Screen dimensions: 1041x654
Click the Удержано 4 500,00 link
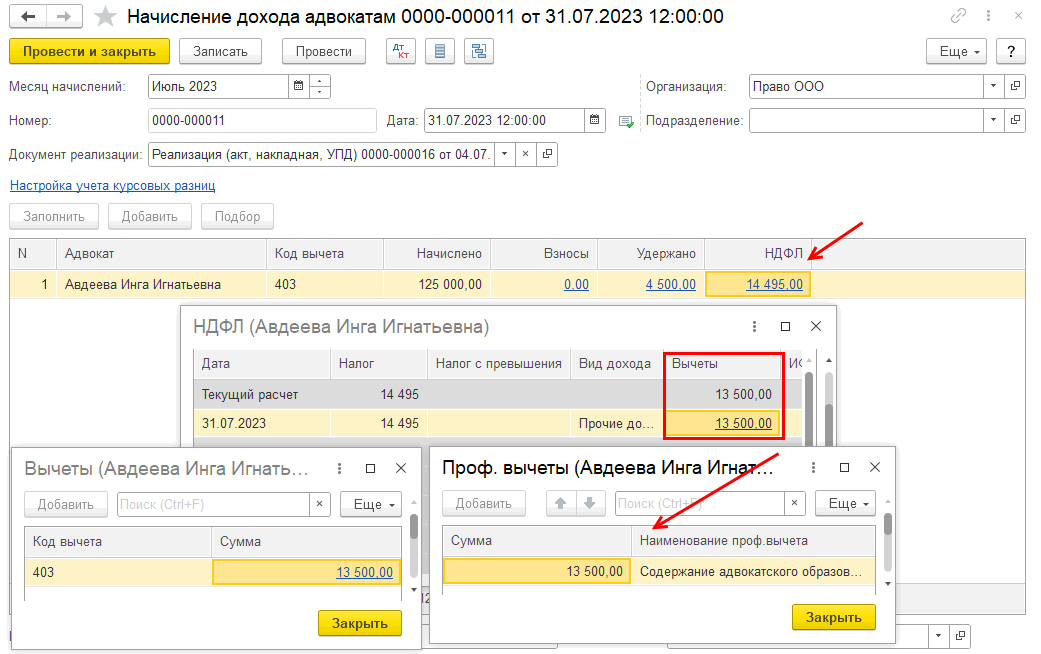(x=670, y=285)
